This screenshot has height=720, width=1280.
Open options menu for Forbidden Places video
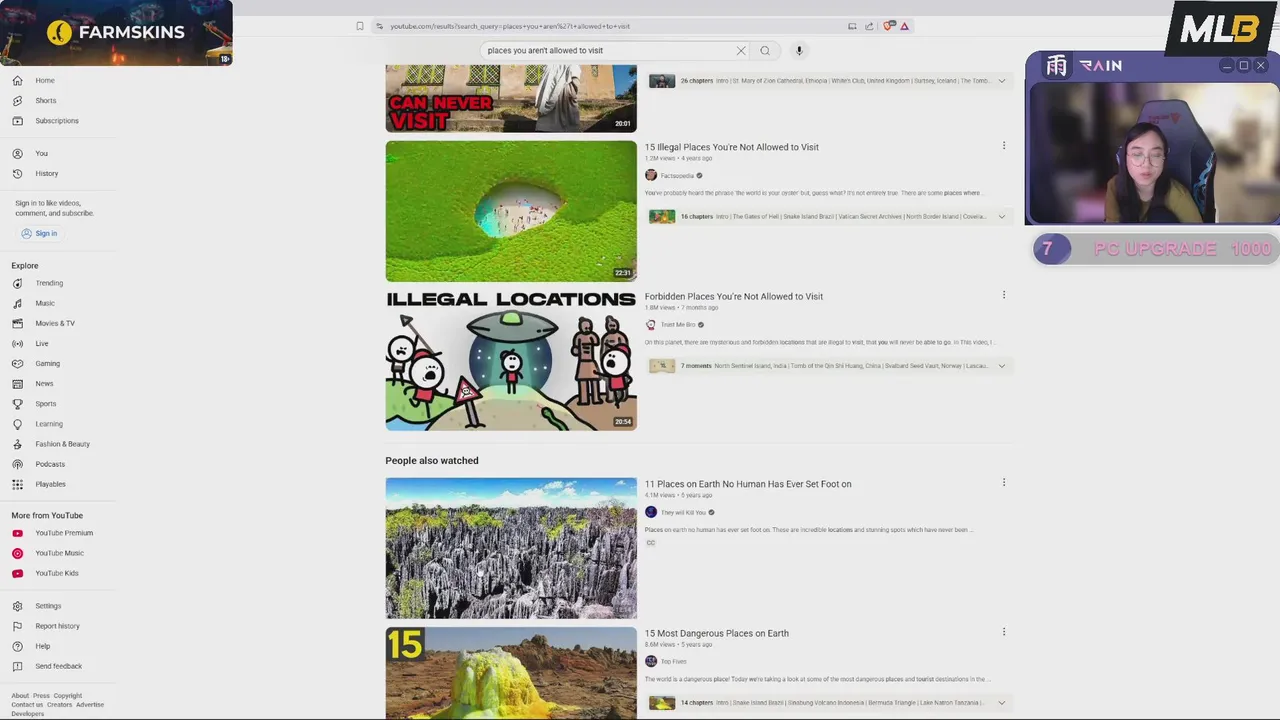click(1004, 295)
